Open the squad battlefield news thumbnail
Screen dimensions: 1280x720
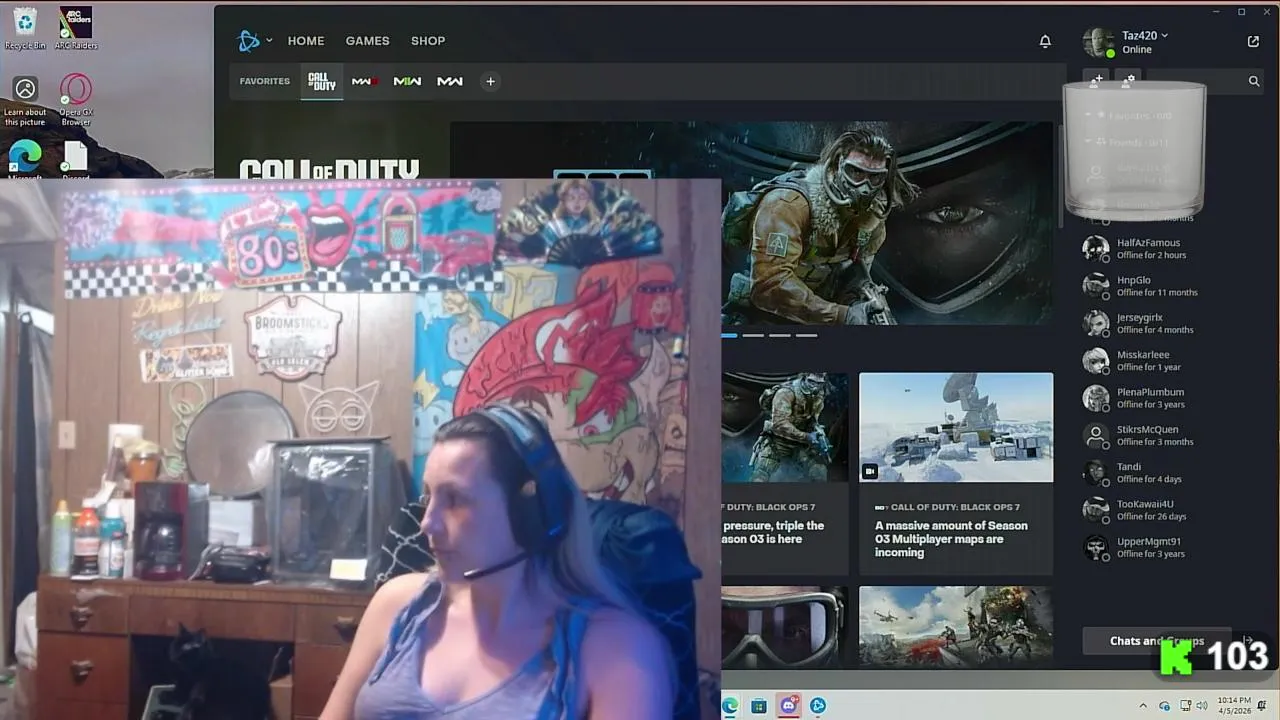coord(956,626)
